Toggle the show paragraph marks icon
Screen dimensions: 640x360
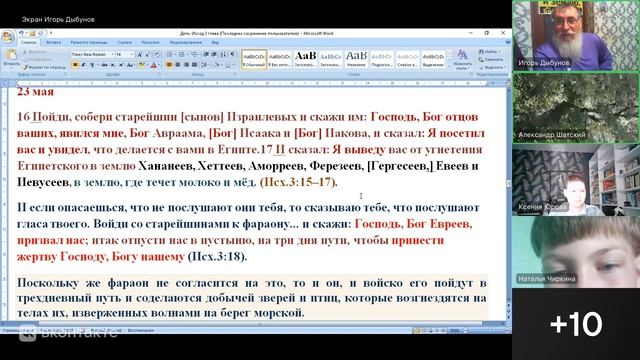click(232, 54)
